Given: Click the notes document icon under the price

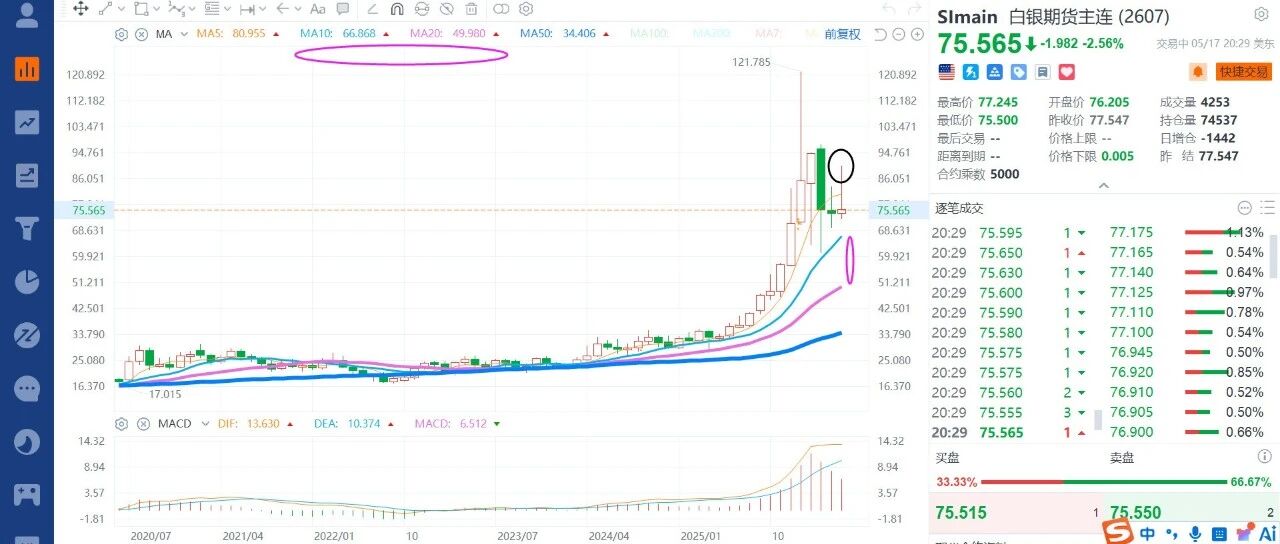Looking at the screenshot, I should click(x=1043, y=72).
